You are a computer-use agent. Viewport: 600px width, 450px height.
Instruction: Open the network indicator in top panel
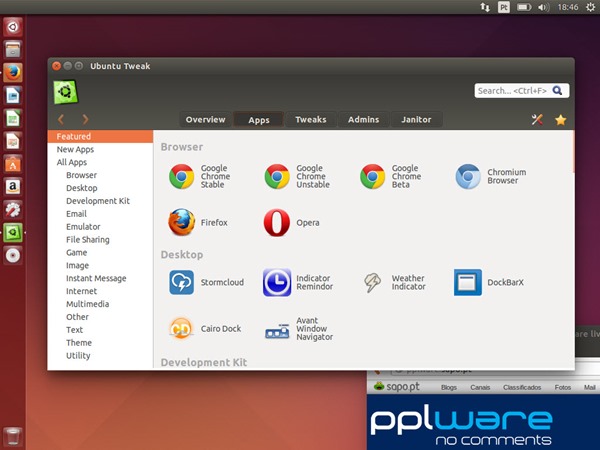pyautogui.click(x=485, y=7)
